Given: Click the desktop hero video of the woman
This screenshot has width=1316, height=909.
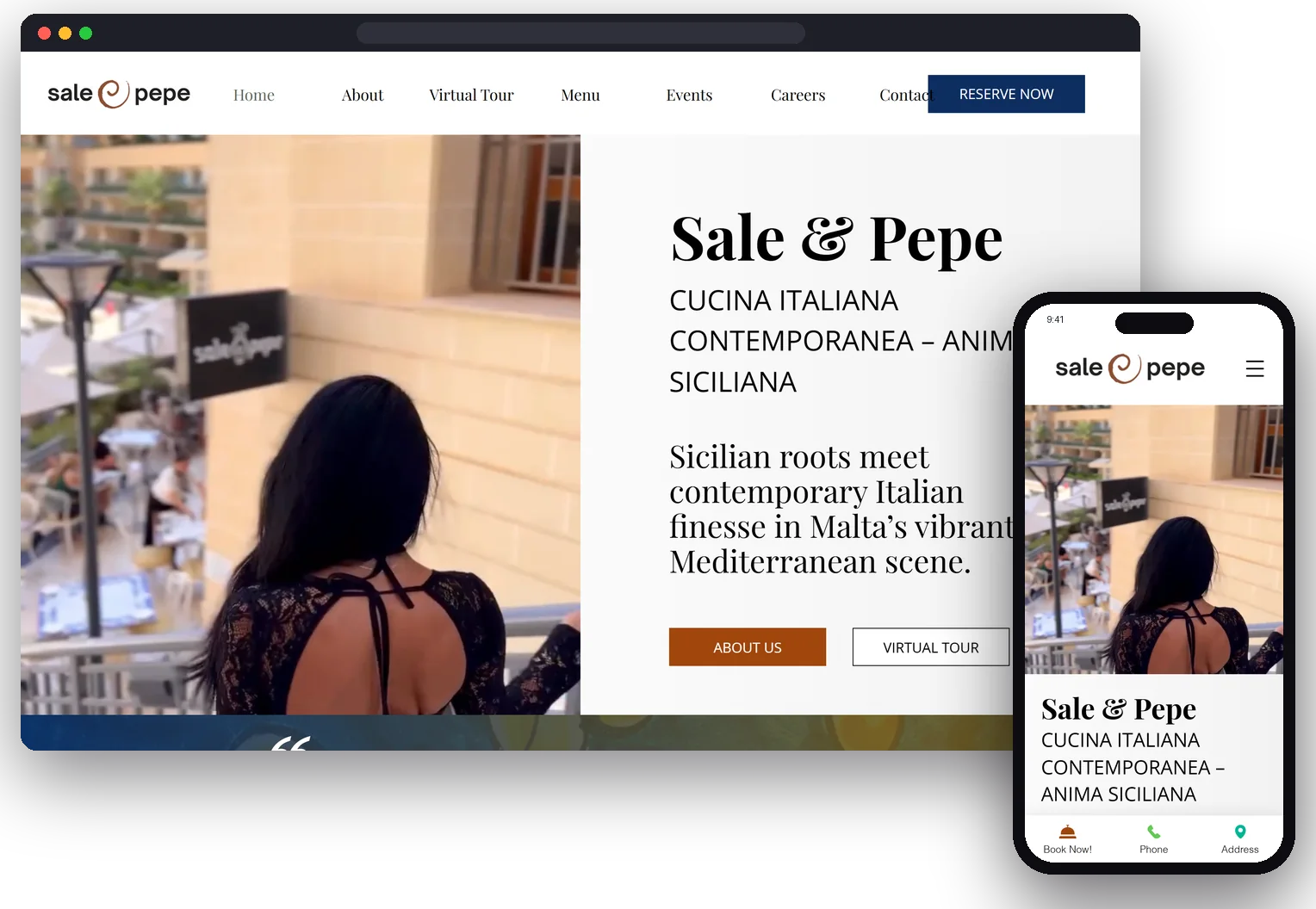Looking at the screenshot, I should click(301, 424).
